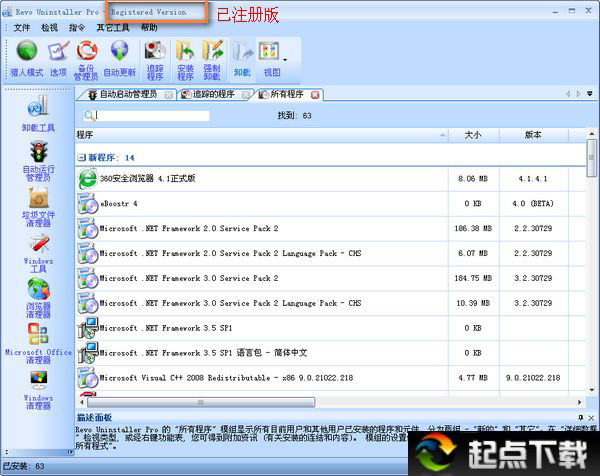Screen dimensions: 600x476
Task: Click the vertical scrollbar down arrow
Action: (x=592, y=390)
